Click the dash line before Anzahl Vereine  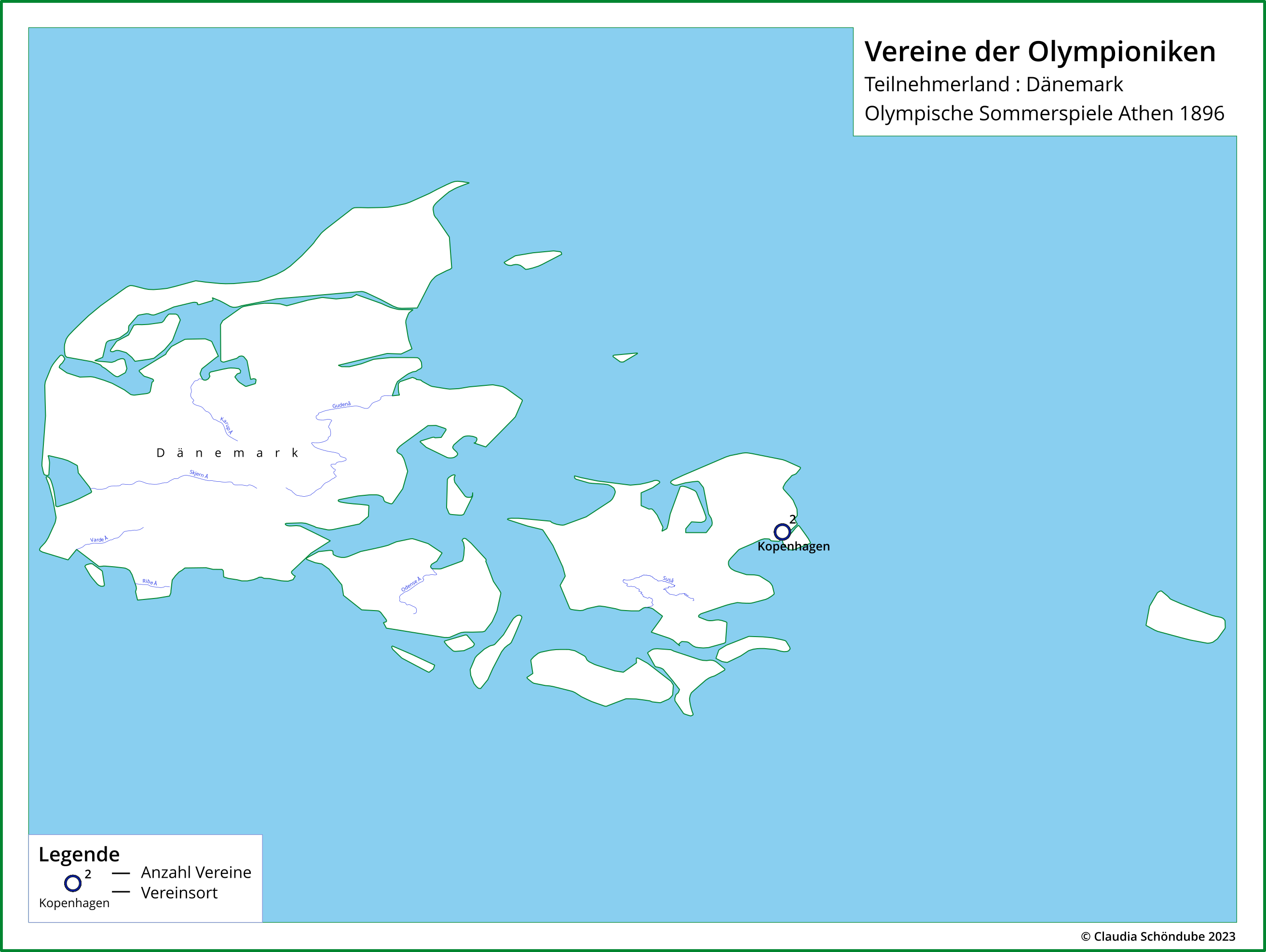[x=121, y=873]
